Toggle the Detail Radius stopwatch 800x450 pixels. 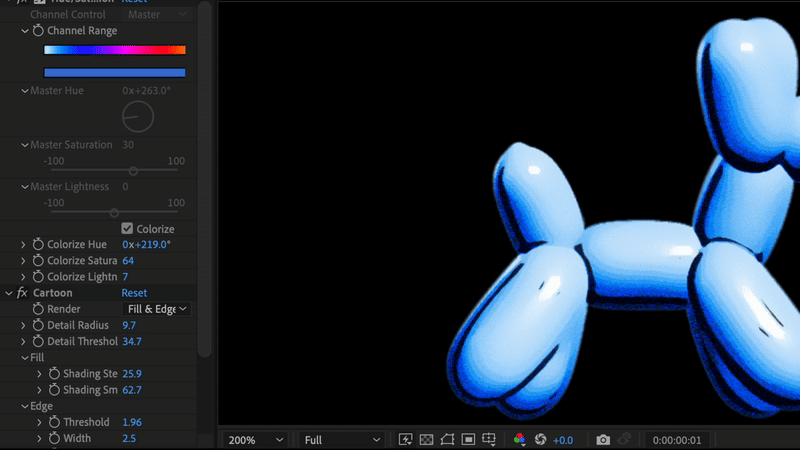[38, 325]
